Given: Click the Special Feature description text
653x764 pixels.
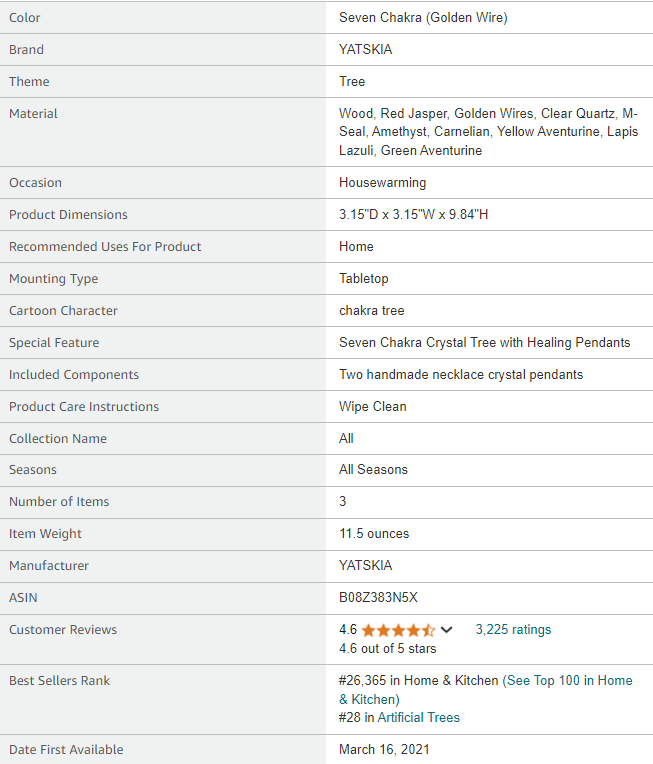Looking at the screenshot, I should coord(484,343).
